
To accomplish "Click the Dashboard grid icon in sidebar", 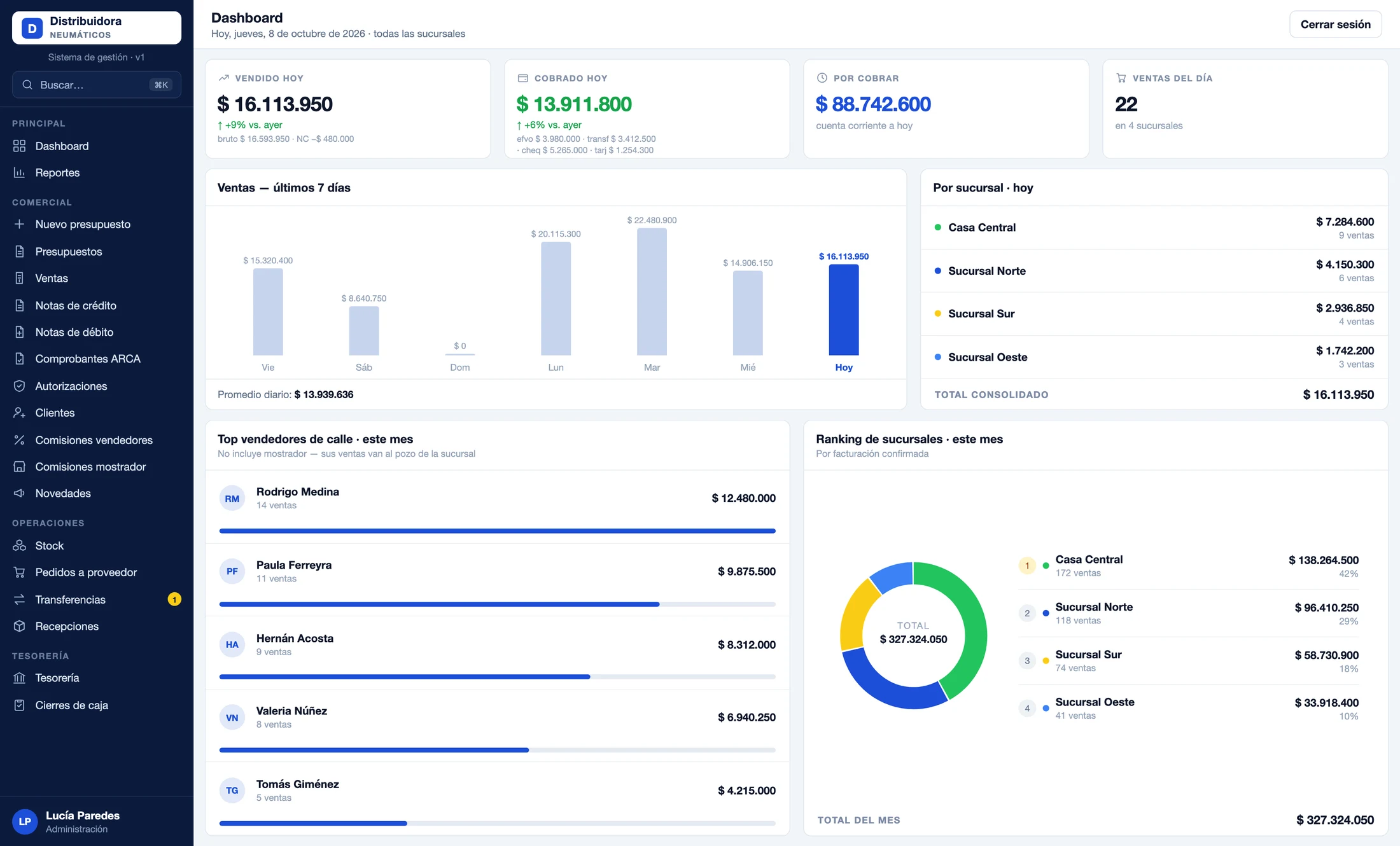I will pyautogui.click(x=19, y=146).
